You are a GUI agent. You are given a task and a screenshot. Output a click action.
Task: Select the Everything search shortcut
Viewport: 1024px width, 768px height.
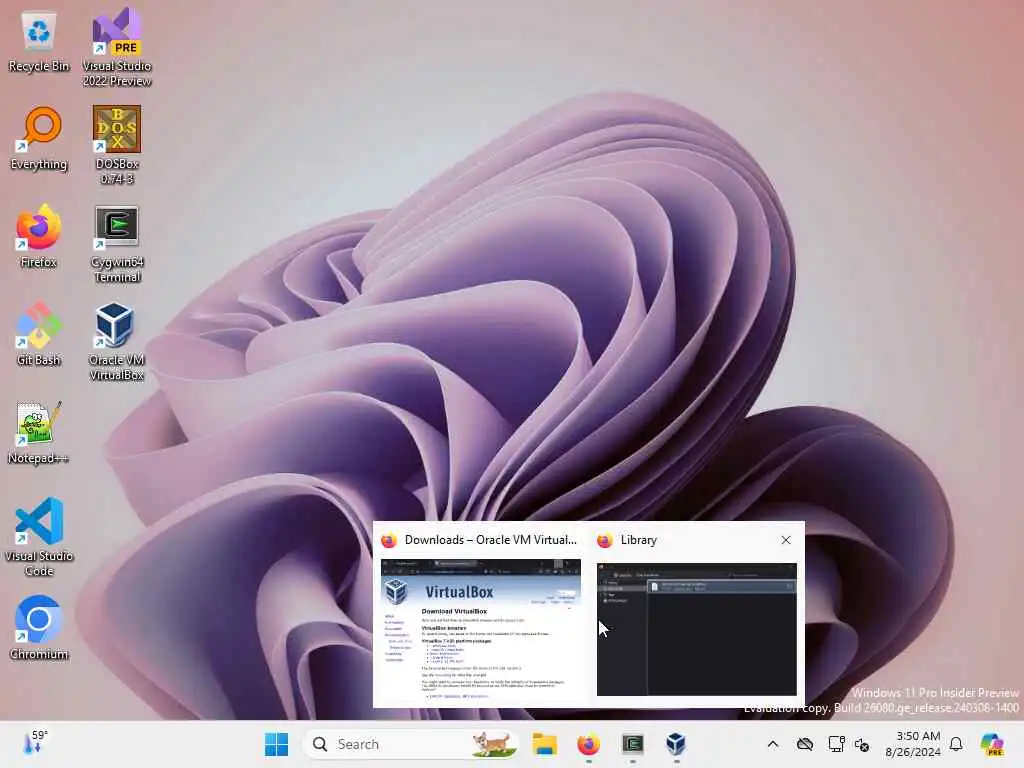[x=39, y=139]
